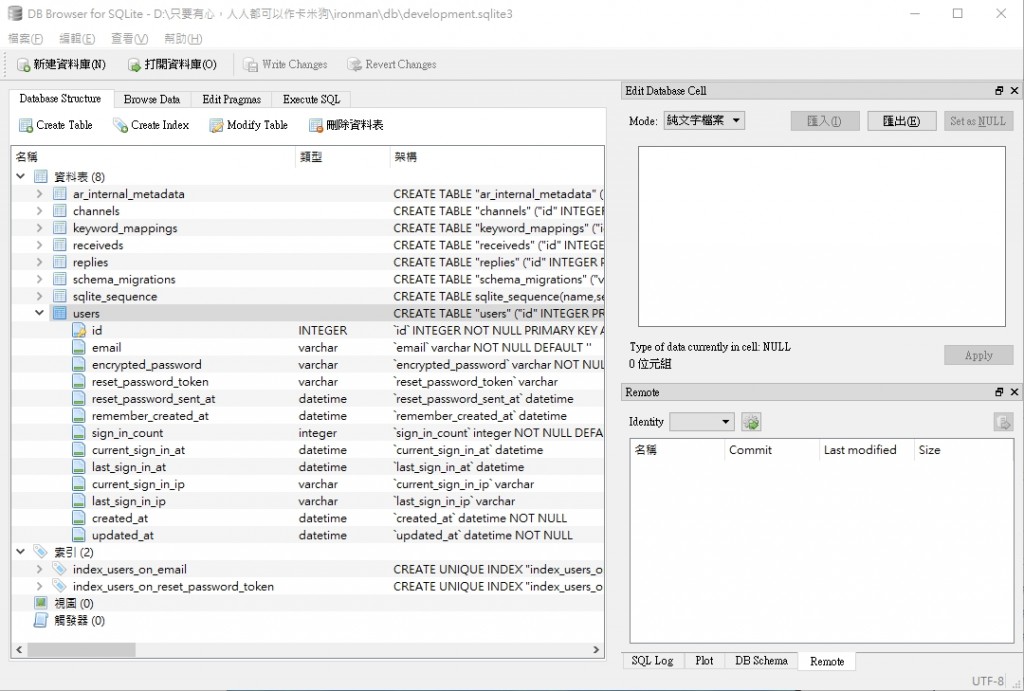Viewport: 1024px width, 691px height.
Task: Click the tag icon of index_users_on_email
Action: (59, 569)
